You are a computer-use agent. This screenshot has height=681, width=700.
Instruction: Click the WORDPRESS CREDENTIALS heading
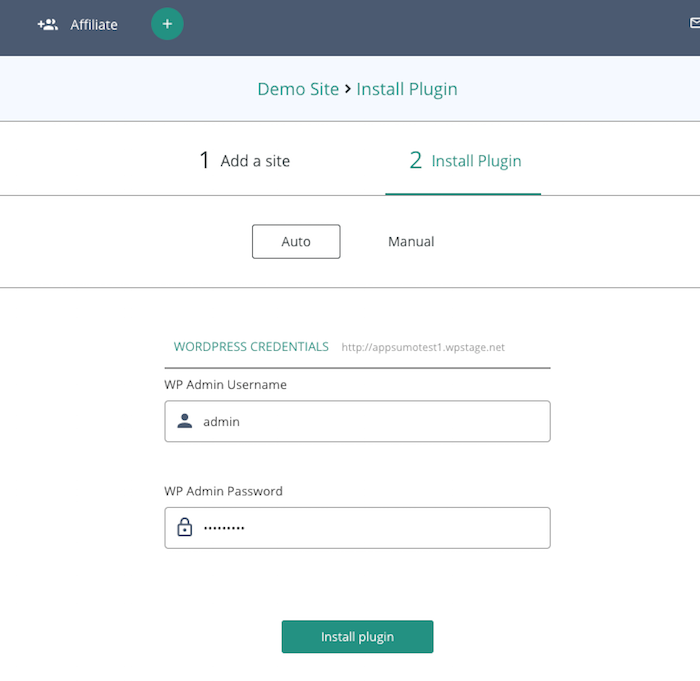click(251, 347)
